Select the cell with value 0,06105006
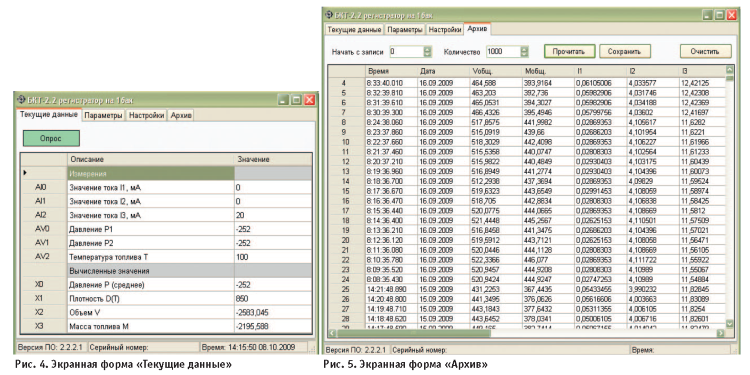Screen dimensions: 750x375 pos(600,83)
